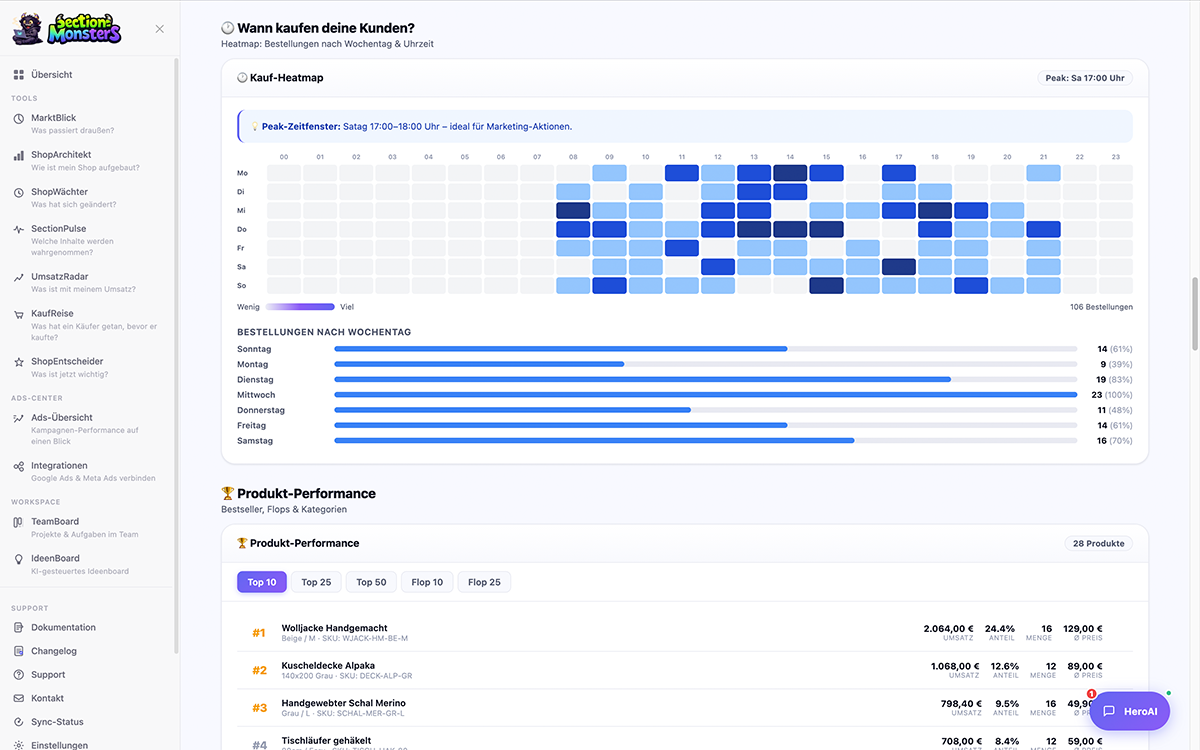
Task: Click the Peak: Sa 17:00 Uhr badge
Action: coord(1085,78)
